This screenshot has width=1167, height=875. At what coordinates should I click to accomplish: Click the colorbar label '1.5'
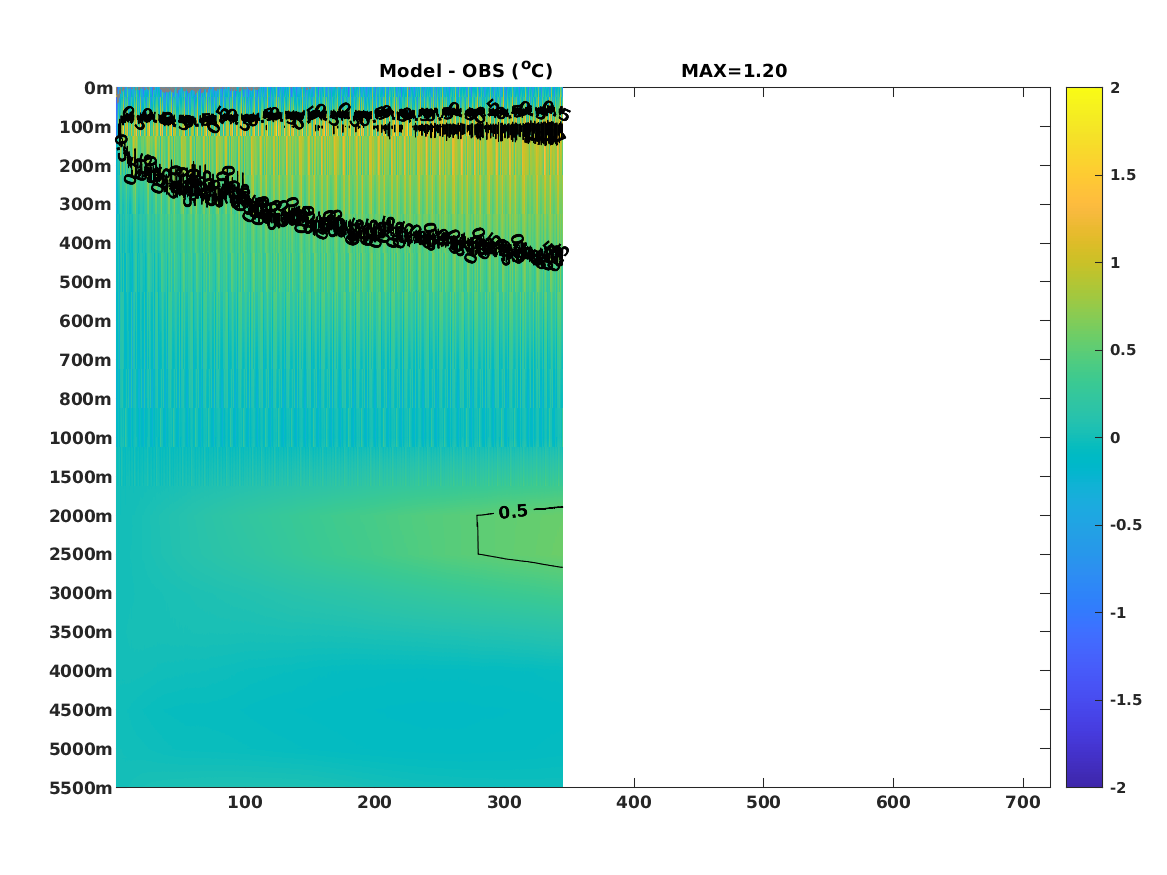pyautogui.click(x=1123, y=175)
